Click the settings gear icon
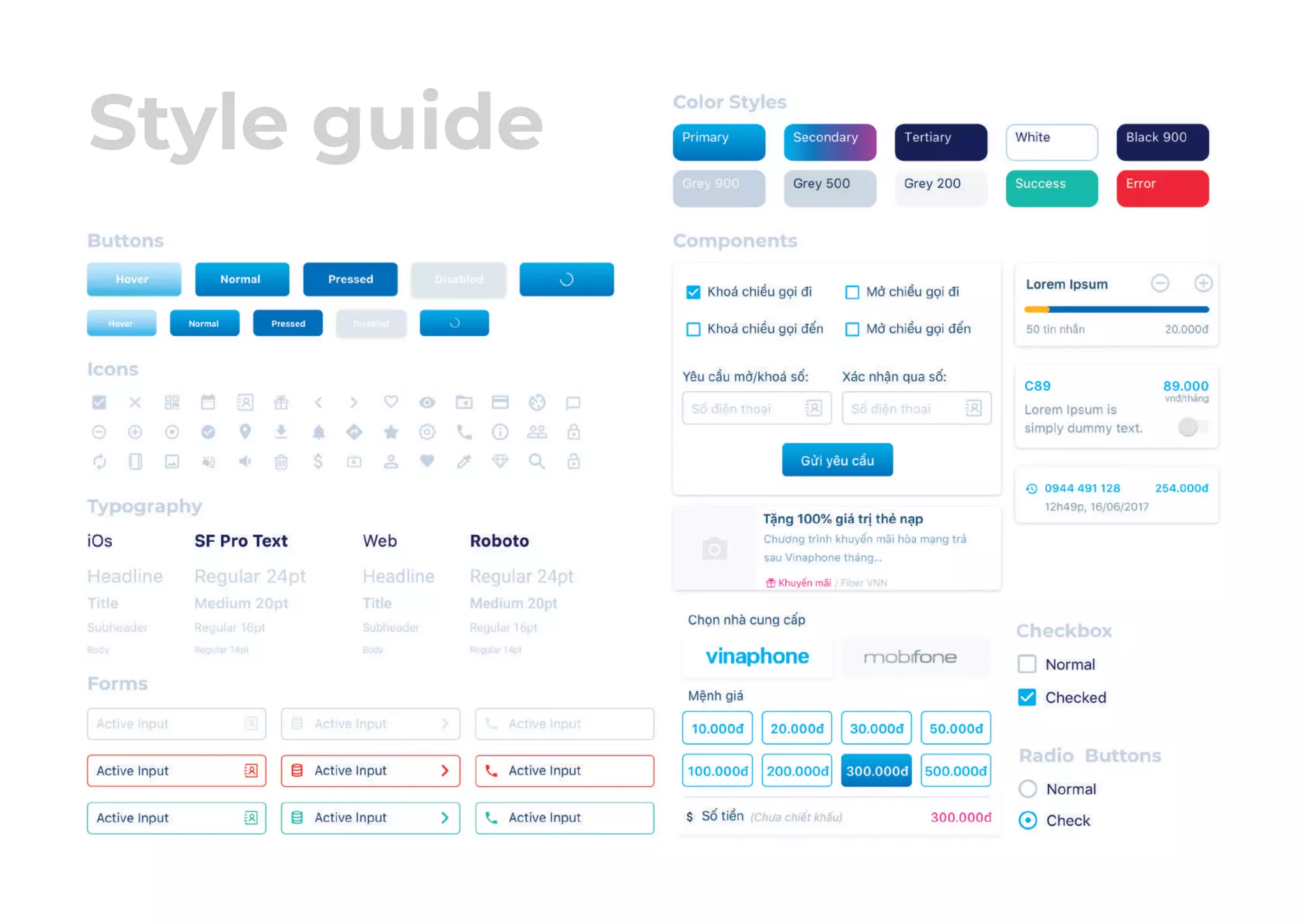 pos(427,432)
